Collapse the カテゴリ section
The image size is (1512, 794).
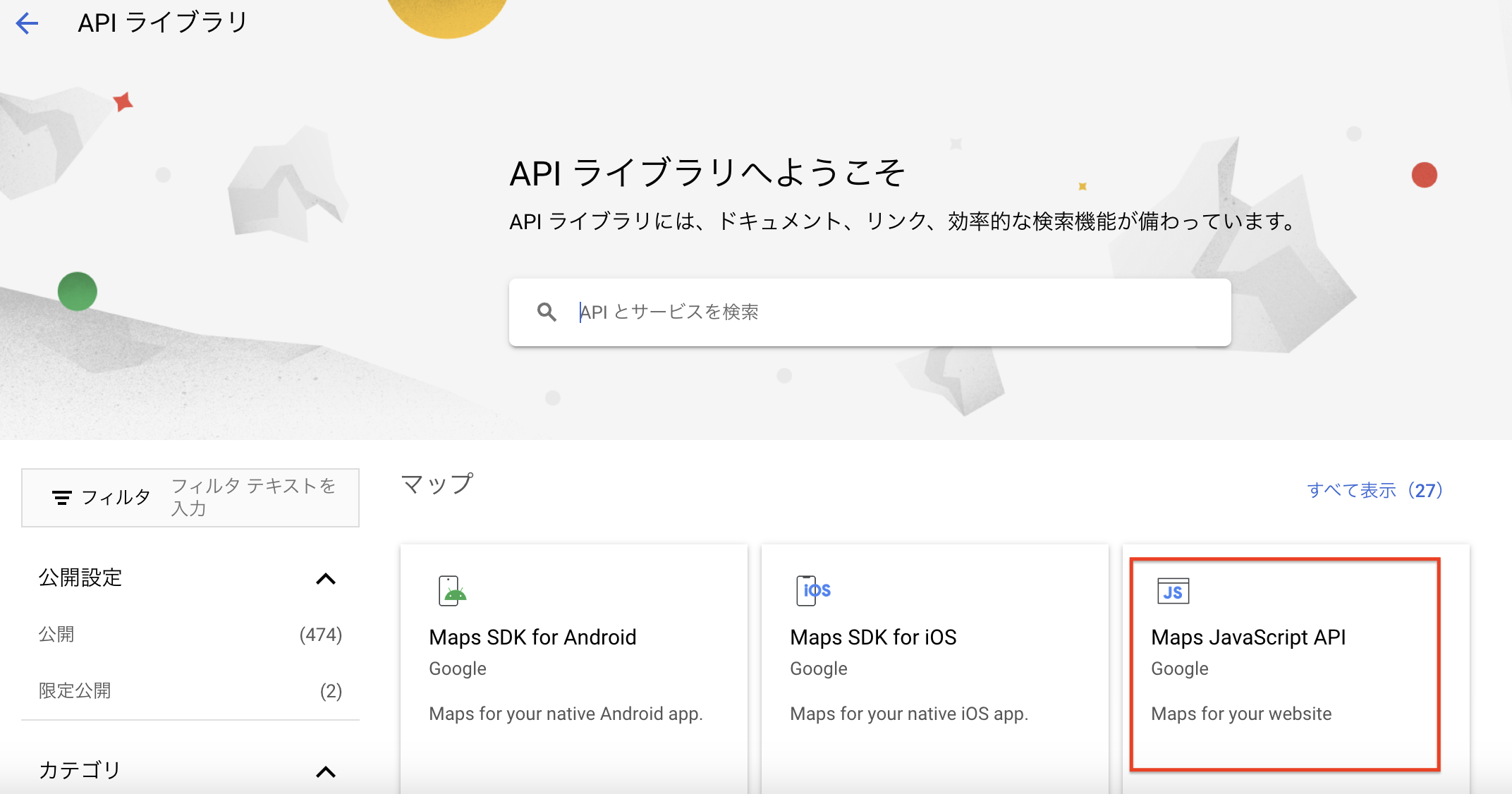pyautogui.click(x=327, y=771)
